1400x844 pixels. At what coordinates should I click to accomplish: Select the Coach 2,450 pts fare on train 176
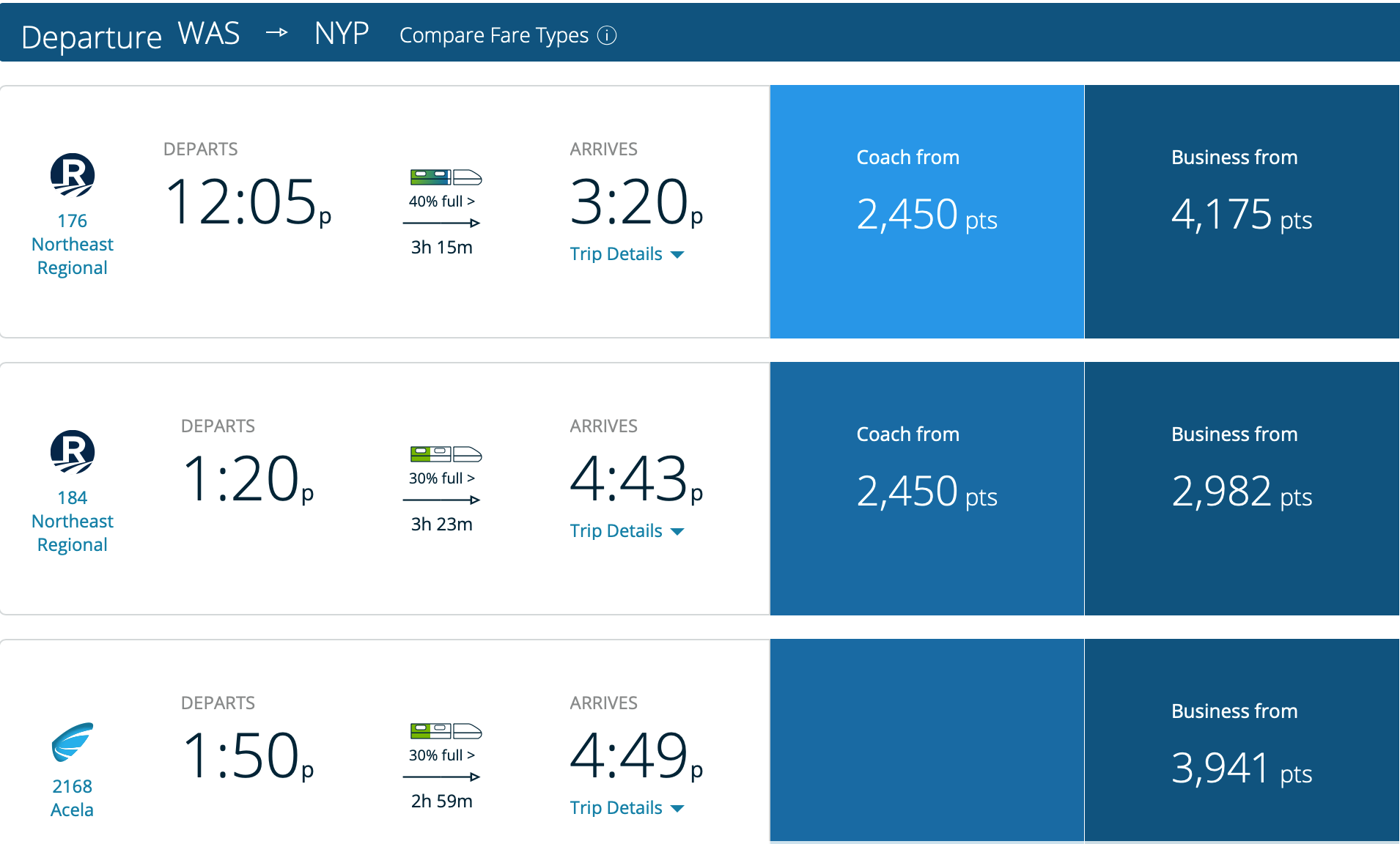[x=926, y=212]
